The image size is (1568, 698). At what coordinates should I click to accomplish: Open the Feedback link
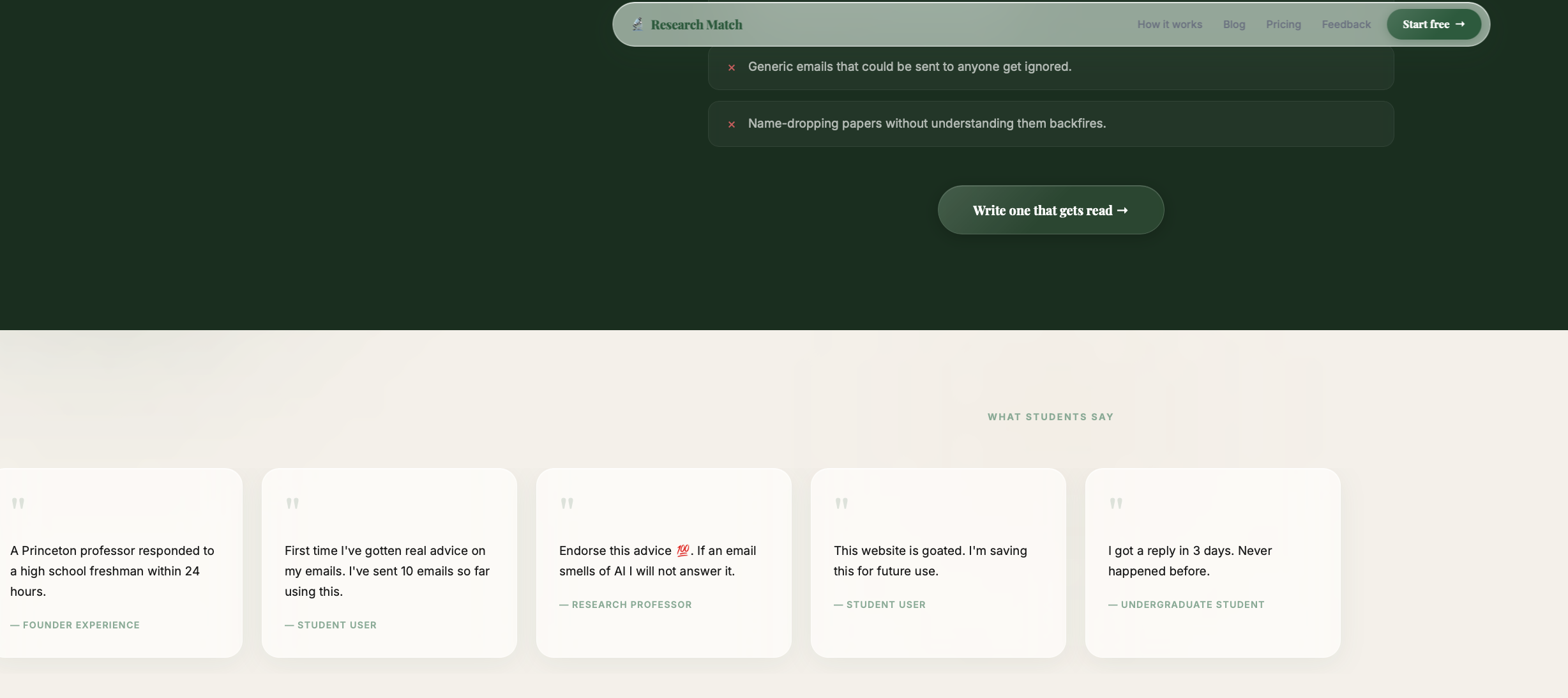(x=1346, y=24)
